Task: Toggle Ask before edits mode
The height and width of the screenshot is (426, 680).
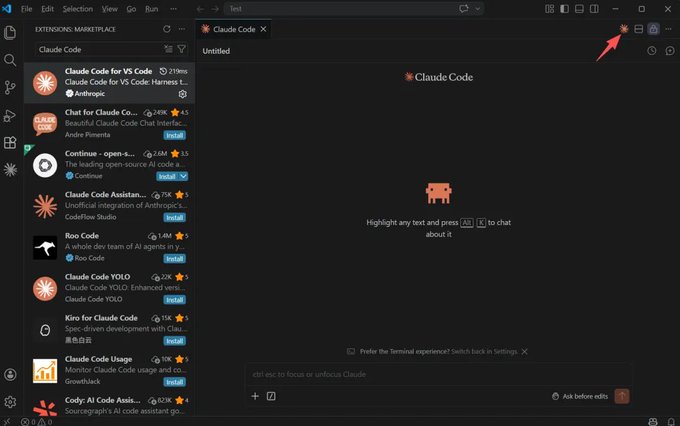Action: (x=580, y=396)
